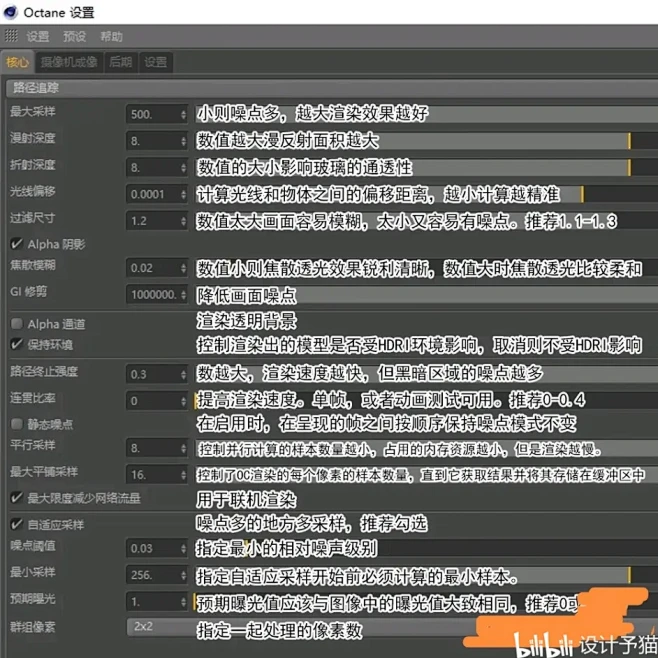Disable the Alpha 阴影 checkbox
This screenshot has width=658, height=658.
pyautogui.click(x=15, y=243)
